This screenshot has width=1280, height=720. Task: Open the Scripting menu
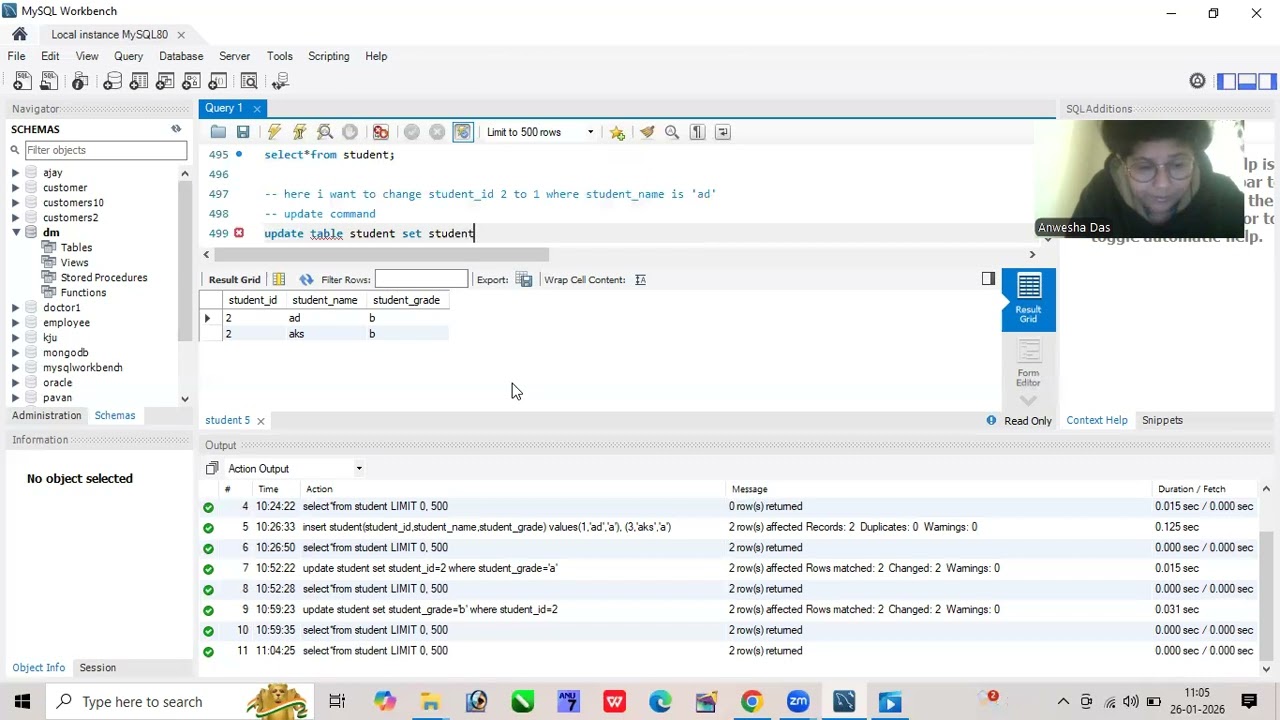[x=328, y=56]
